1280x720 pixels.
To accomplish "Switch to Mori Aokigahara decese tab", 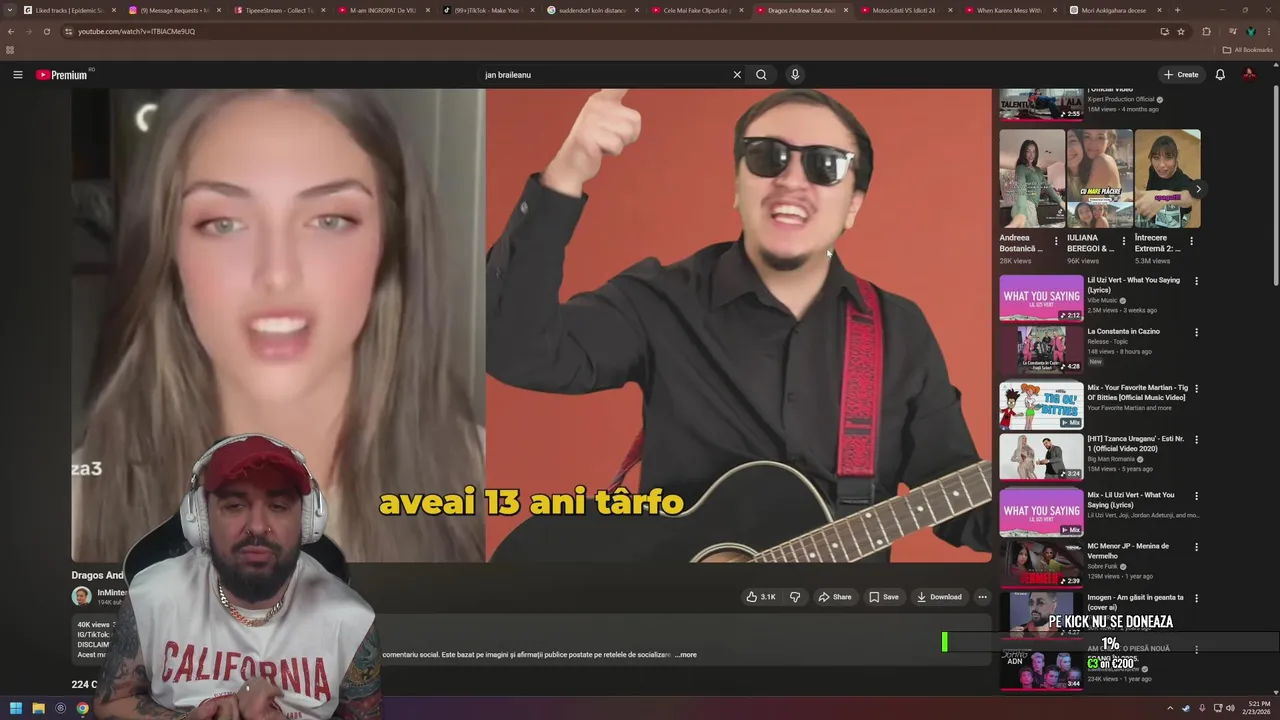I will pos(1115,10).
